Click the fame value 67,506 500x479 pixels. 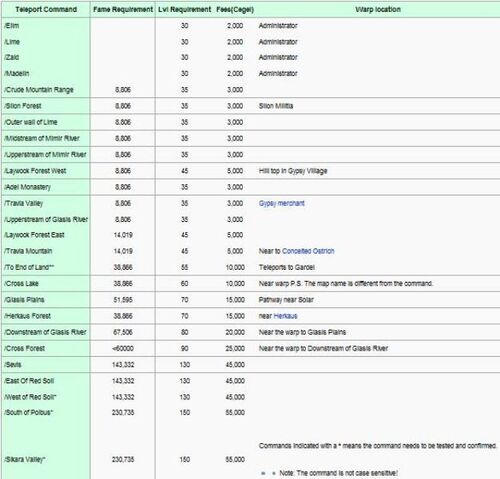click(123, 332)
